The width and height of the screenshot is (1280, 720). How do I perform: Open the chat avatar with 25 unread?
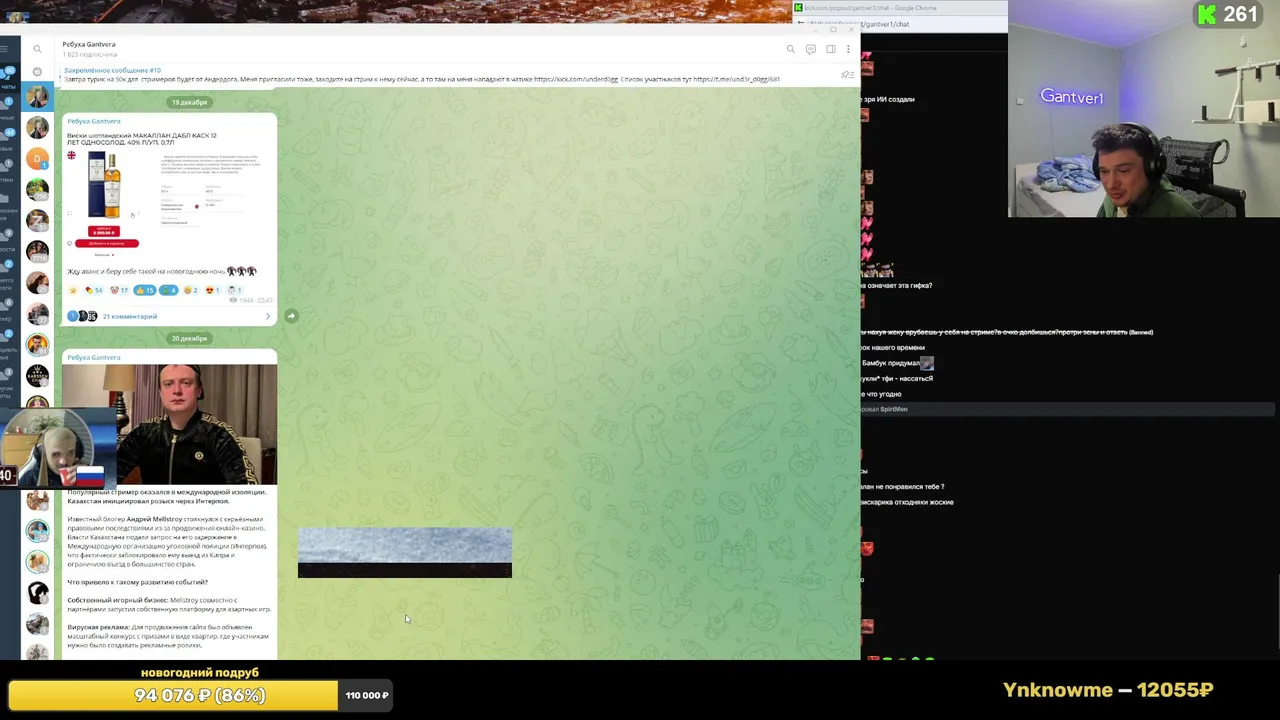point(37,282)
